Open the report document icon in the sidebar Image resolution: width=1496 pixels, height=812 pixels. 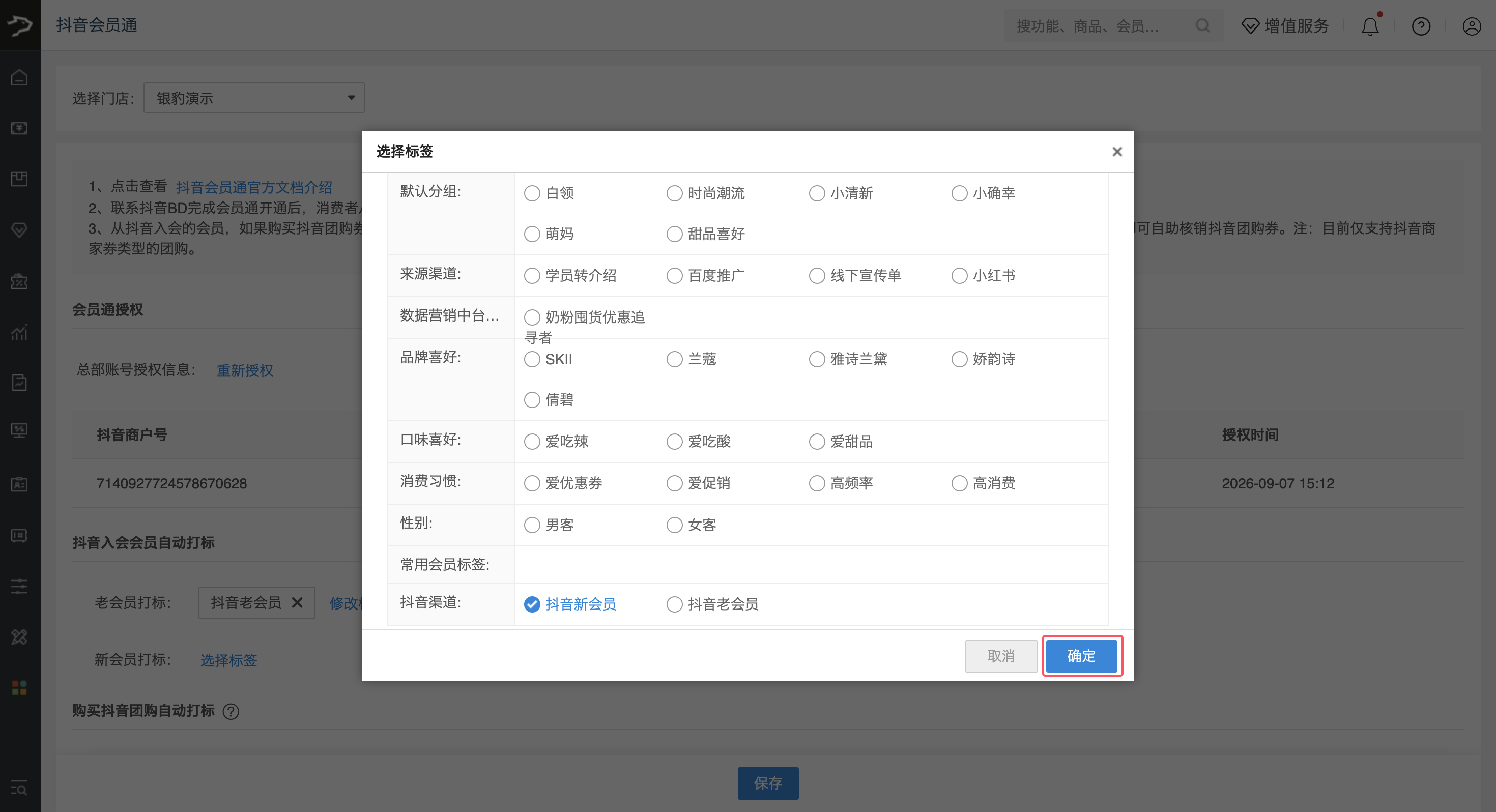coord(20,383)
